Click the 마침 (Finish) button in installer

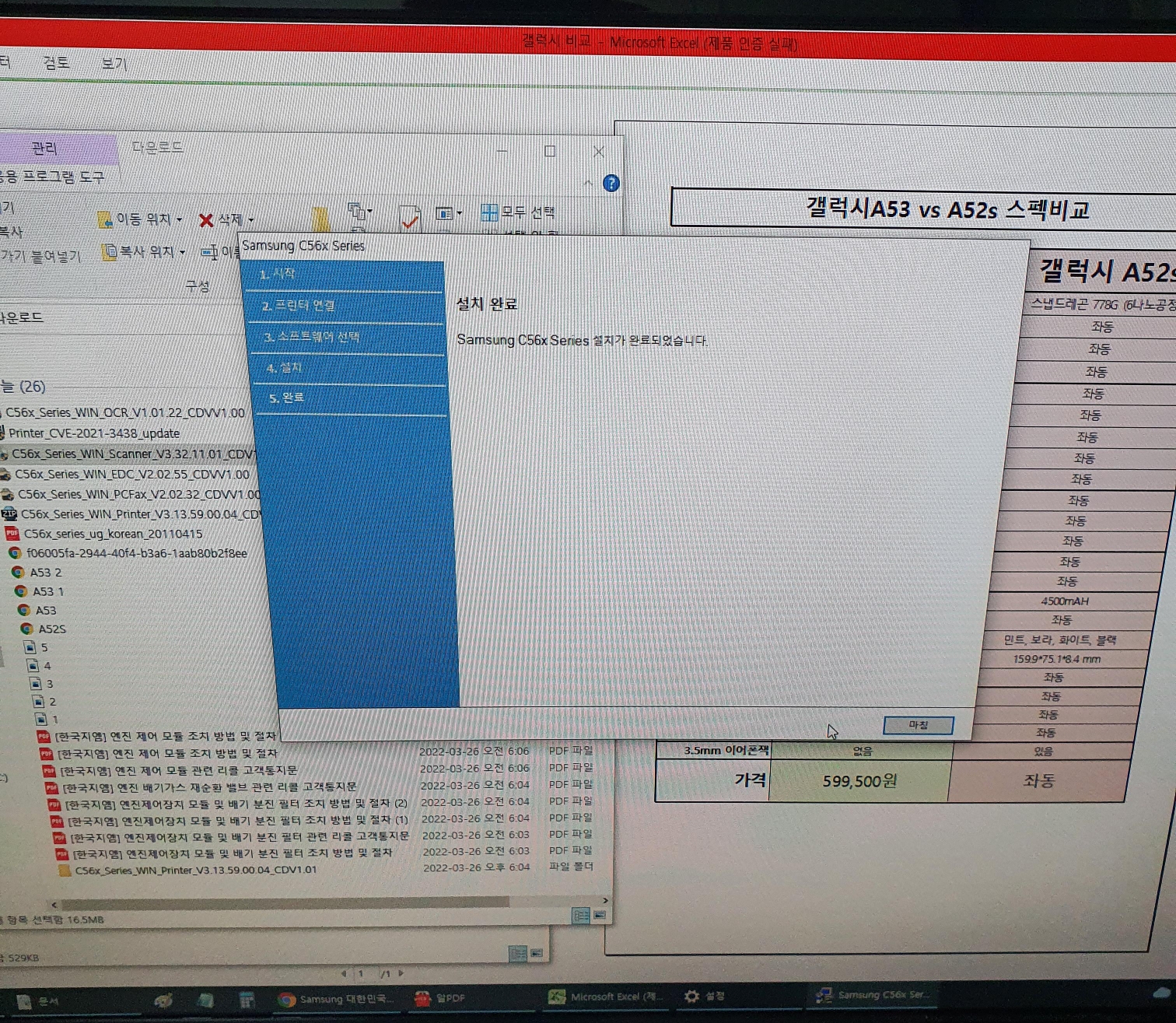(919, 725)
